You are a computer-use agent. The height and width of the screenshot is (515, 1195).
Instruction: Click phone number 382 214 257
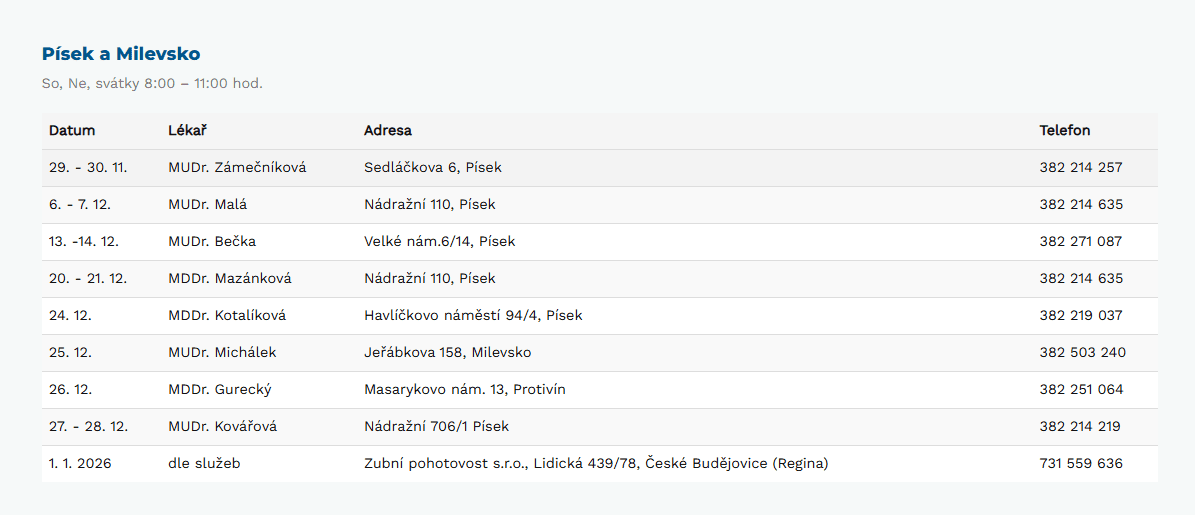(1081, 168)
